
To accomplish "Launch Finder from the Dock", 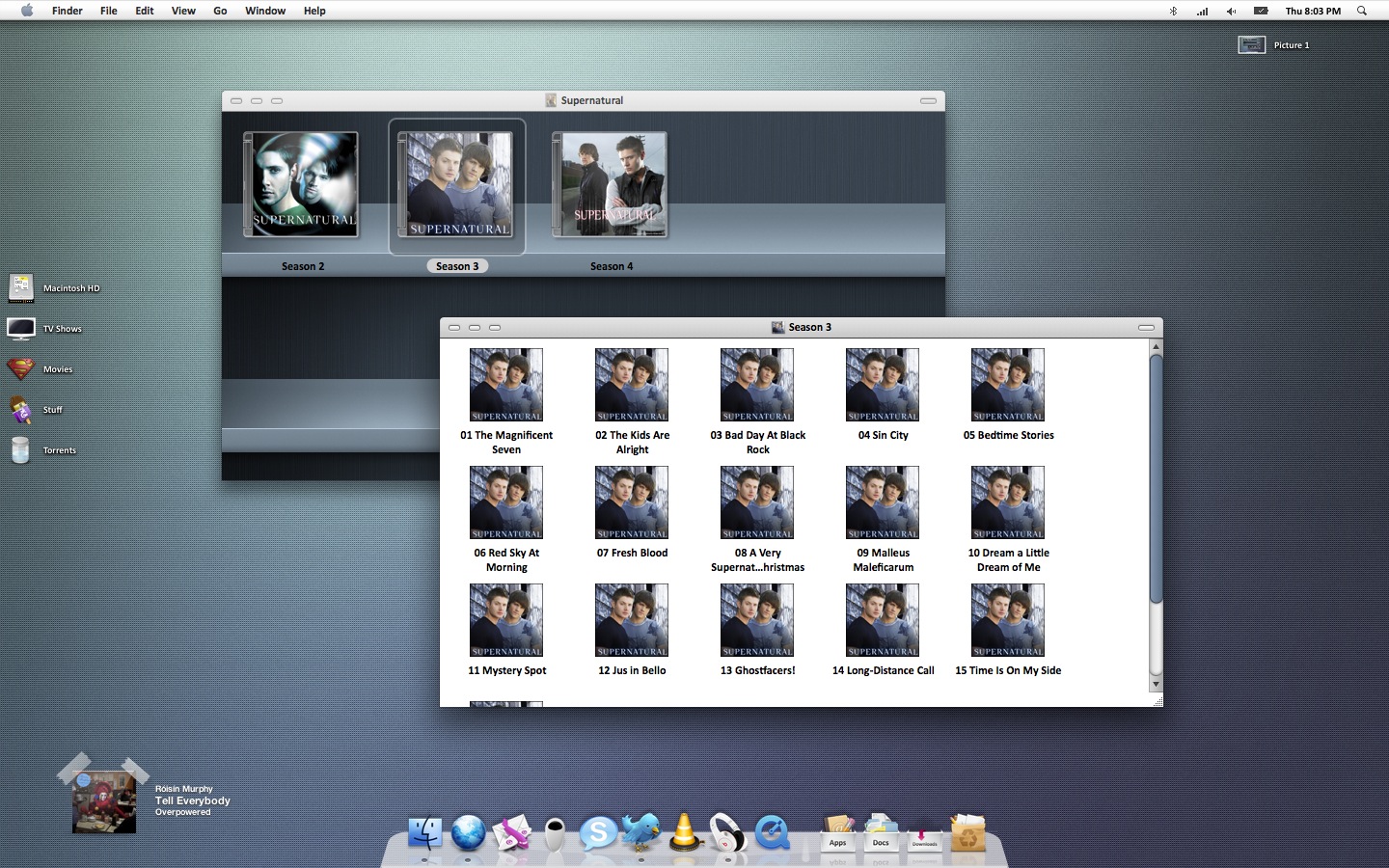I will (424, 832).
